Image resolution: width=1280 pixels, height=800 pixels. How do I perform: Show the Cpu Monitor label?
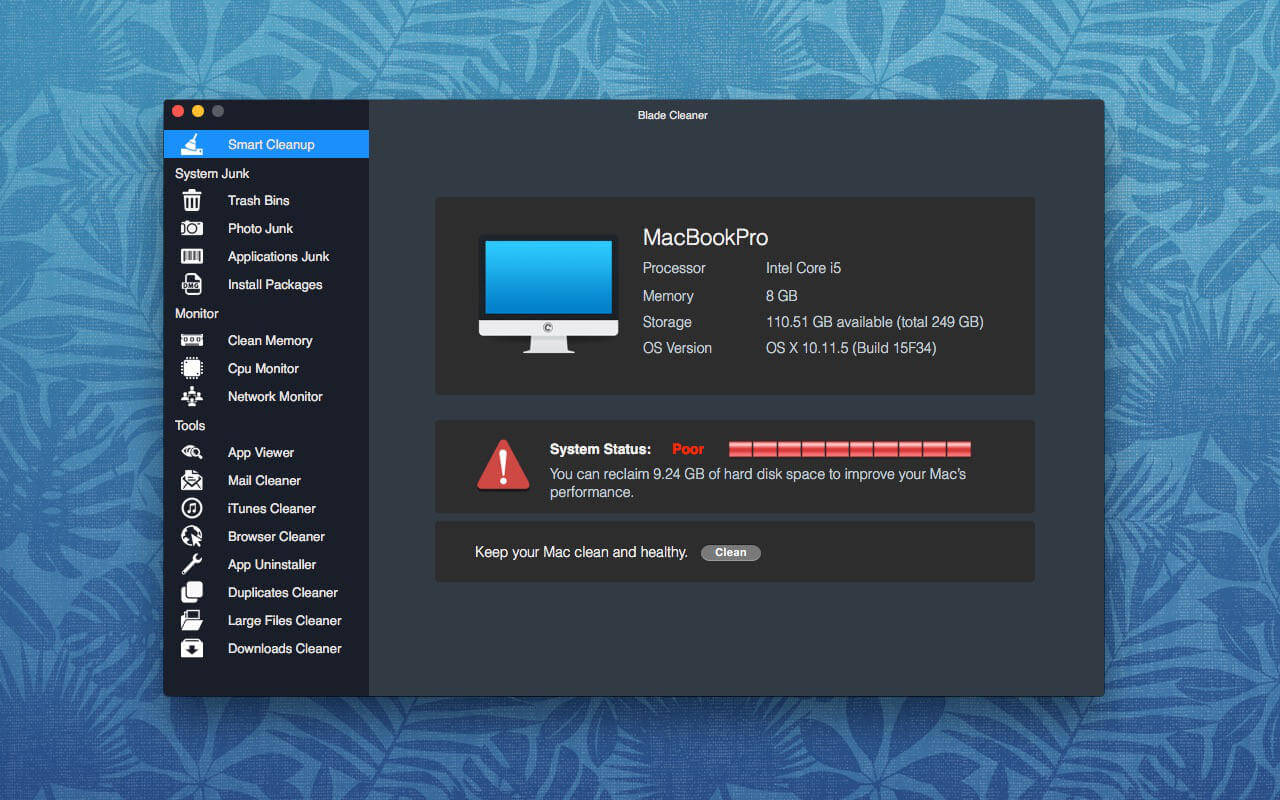pos(263,368)
